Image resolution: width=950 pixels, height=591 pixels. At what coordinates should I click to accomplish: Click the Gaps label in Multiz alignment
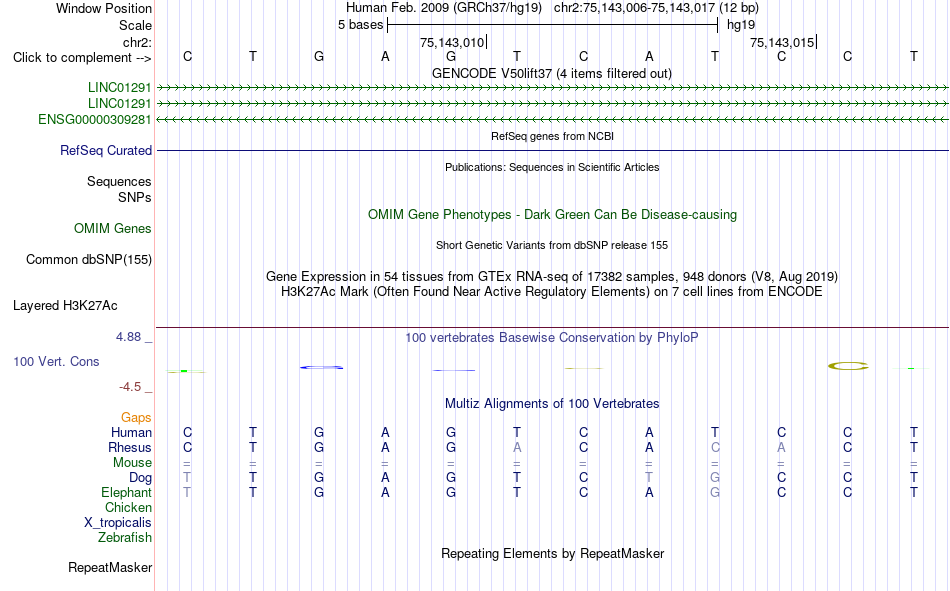pos(136,418)
